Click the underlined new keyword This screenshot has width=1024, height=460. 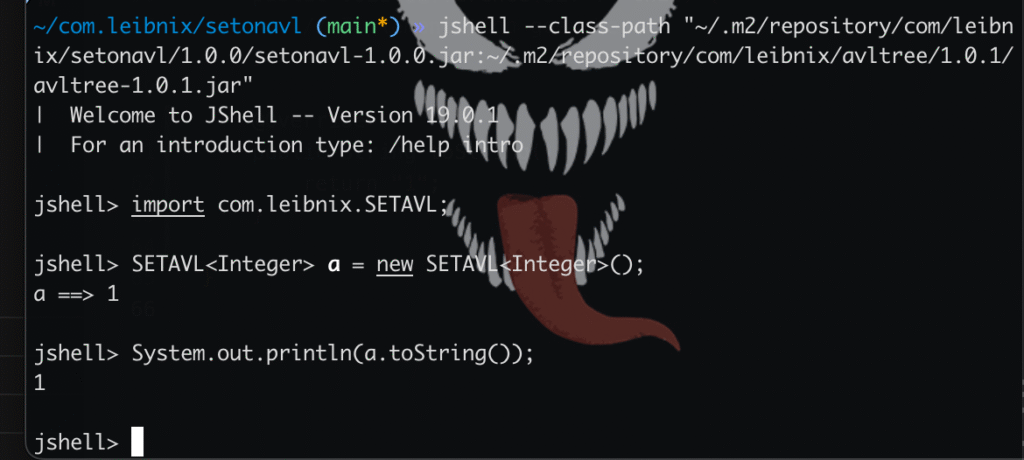[x=394, y=265]
